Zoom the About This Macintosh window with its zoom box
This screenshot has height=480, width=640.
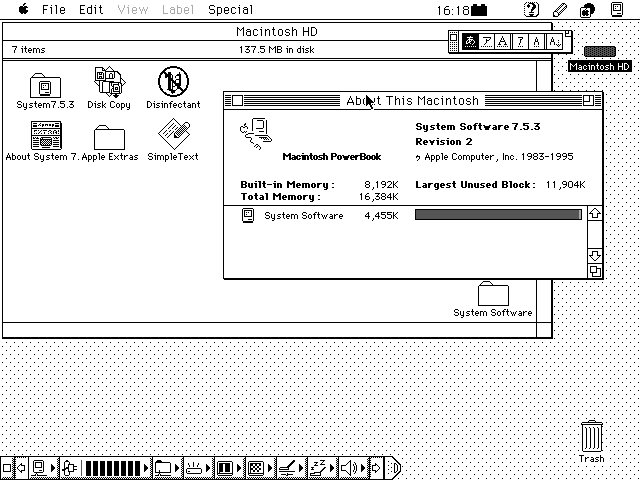pos(588,100)
